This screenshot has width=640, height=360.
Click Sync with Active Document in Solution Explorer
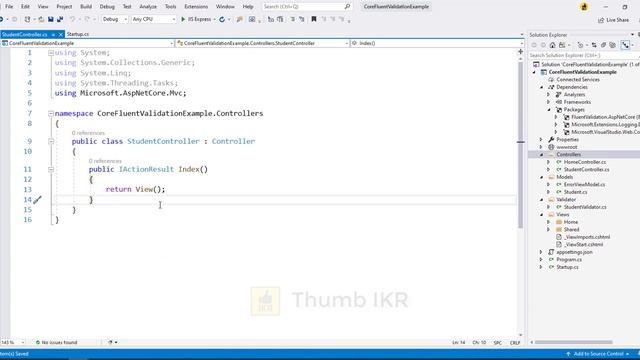point(594,45)
